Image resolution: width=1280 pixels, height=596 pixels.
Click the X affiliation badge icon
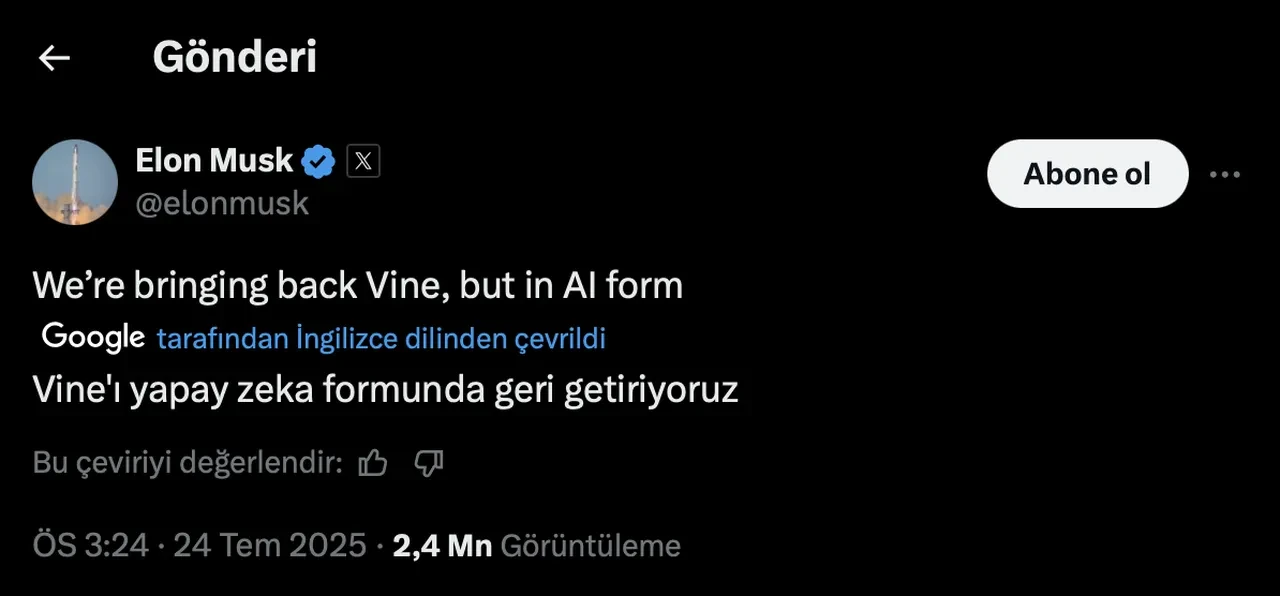point(363,161)
